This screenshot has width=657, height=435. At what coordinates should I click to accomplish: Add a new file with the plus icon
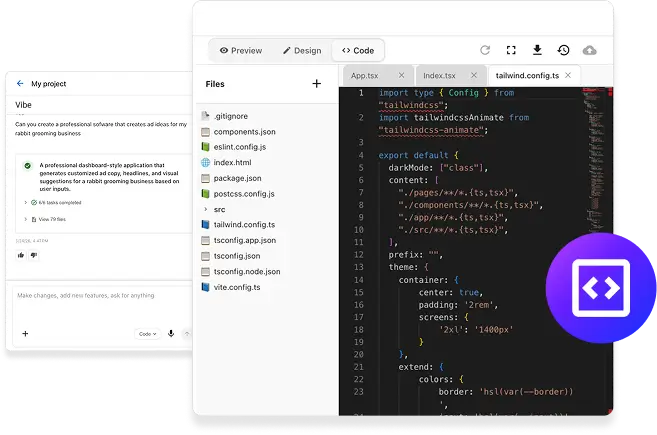pos(317,84)
